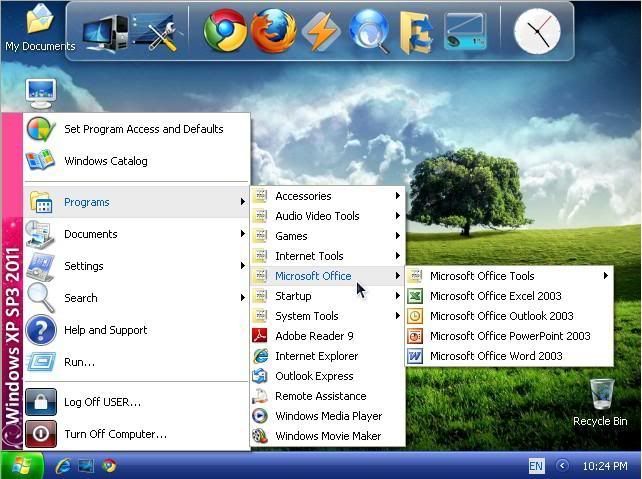Open the monitor desktop icon
Viewport: 642px width, 479px height.
tap(41, 93)
